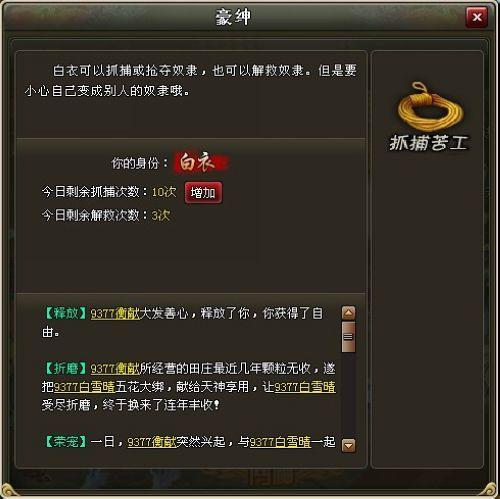Select the 【释放】 log tag
500x499 pixels.
tap(66, 313)
